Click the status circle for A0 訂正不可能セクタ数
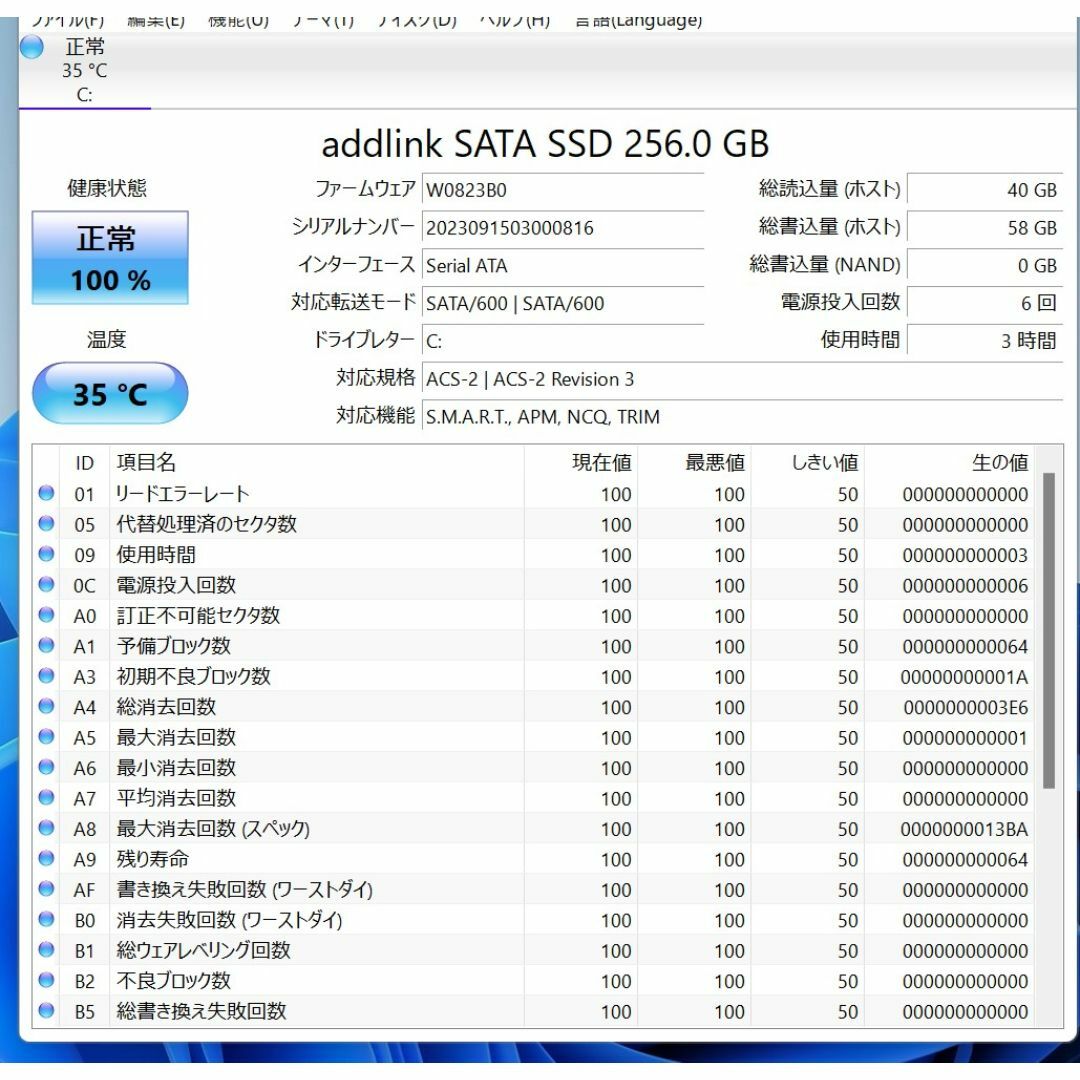 [x=46, y=614]
